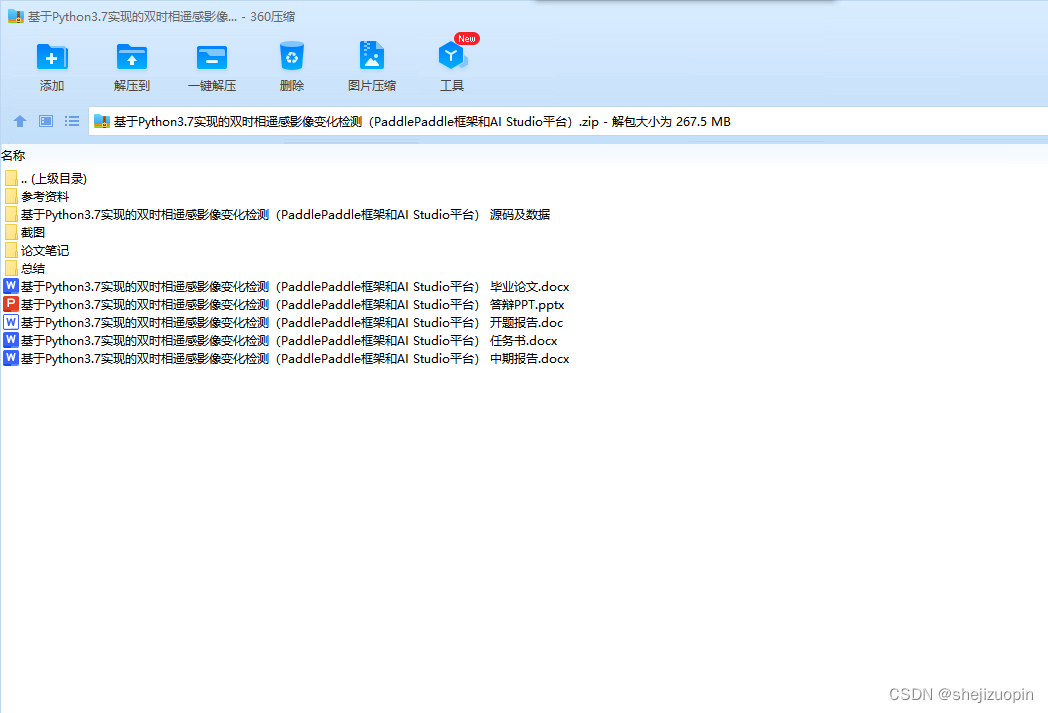Click the 解压到 (Extract to) icon
The image size is (1048, 713).
pyautogui.click(x=132, y=57)
